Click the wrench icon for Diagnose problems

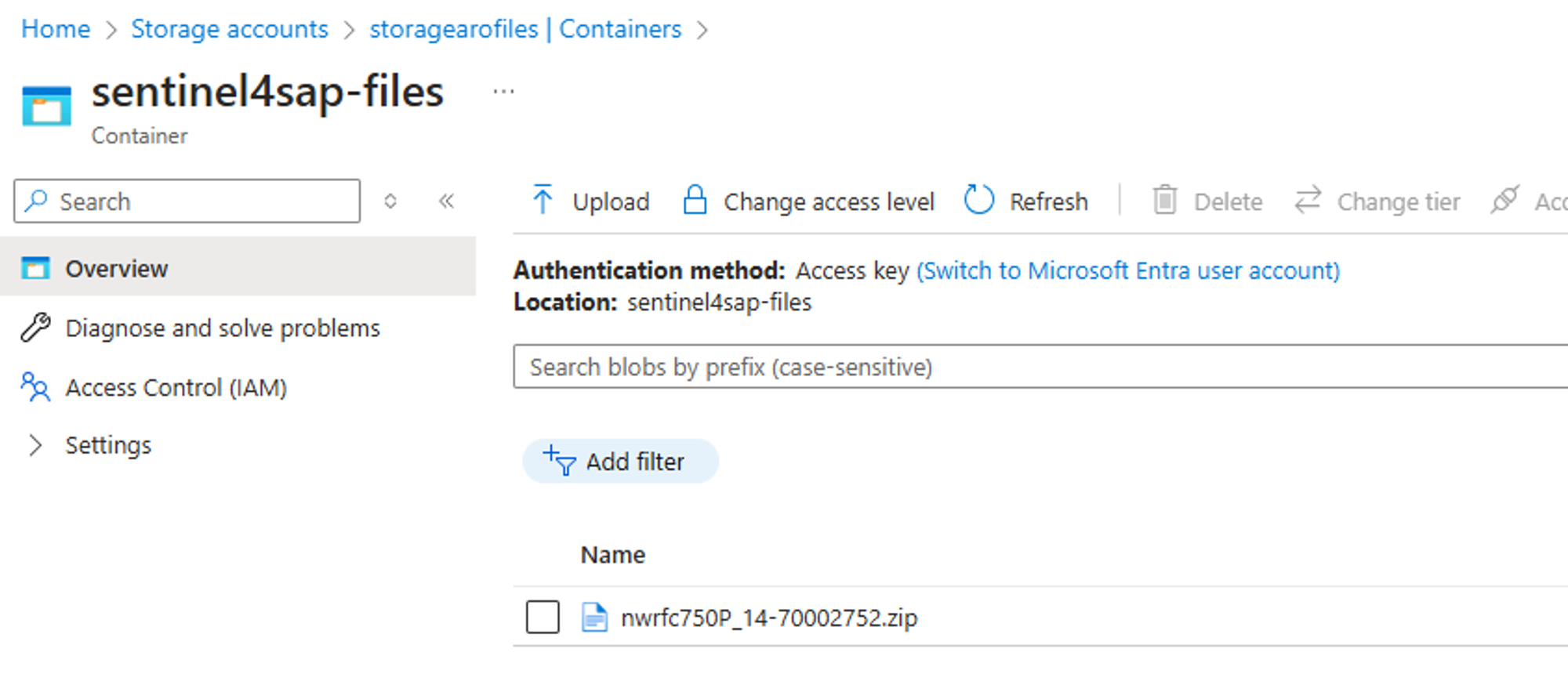35,328
